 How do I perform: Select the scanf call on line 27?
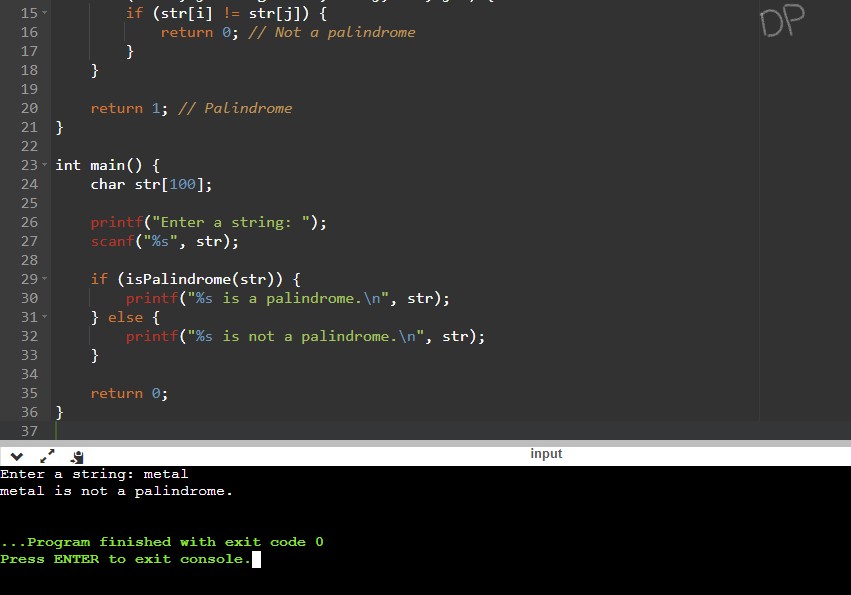[165, 241]
